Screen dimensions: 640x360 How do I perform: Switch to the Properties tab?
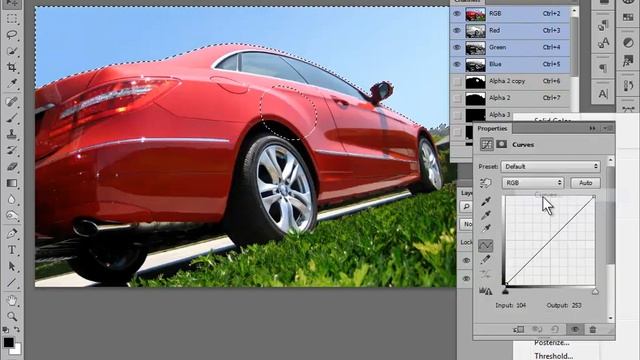coord(492,128)
